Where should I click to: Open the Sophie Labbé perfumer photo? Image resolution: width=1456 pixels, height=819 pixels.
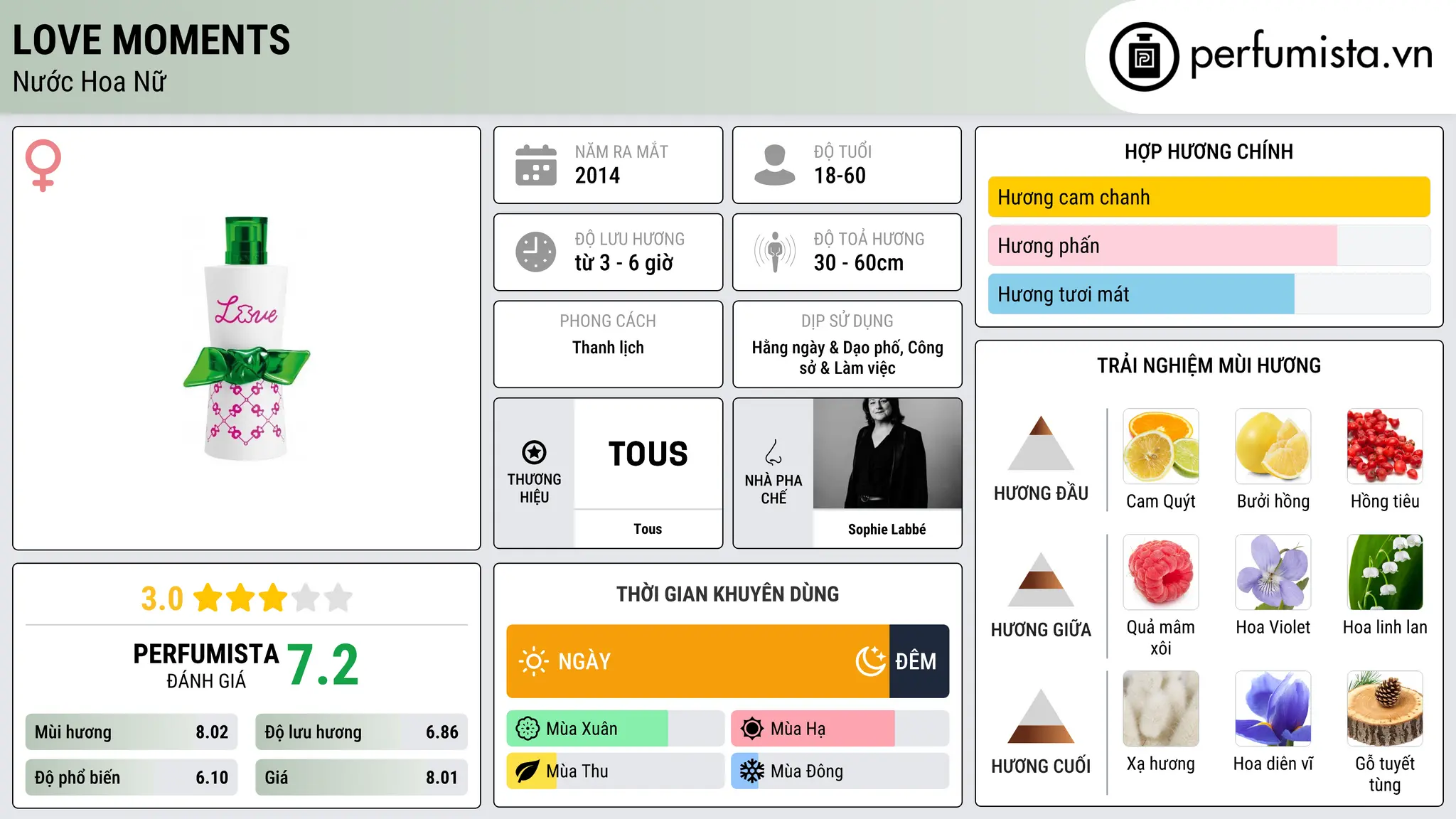[887, 454]
